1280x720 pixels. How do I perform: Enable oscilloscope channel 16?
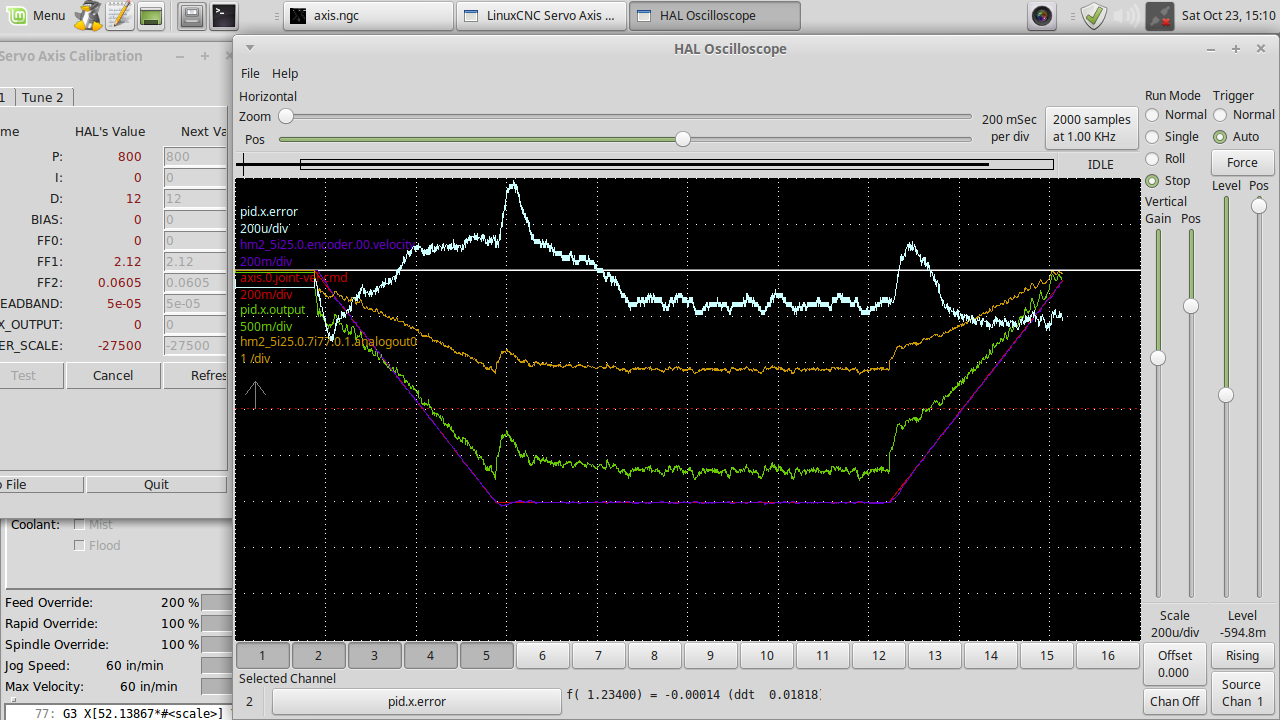1107,656
